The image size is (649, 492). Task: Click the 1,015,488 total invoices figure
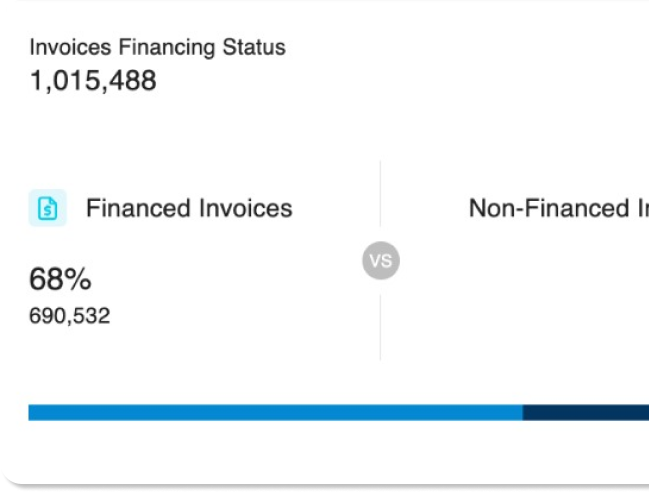point(93,81)
